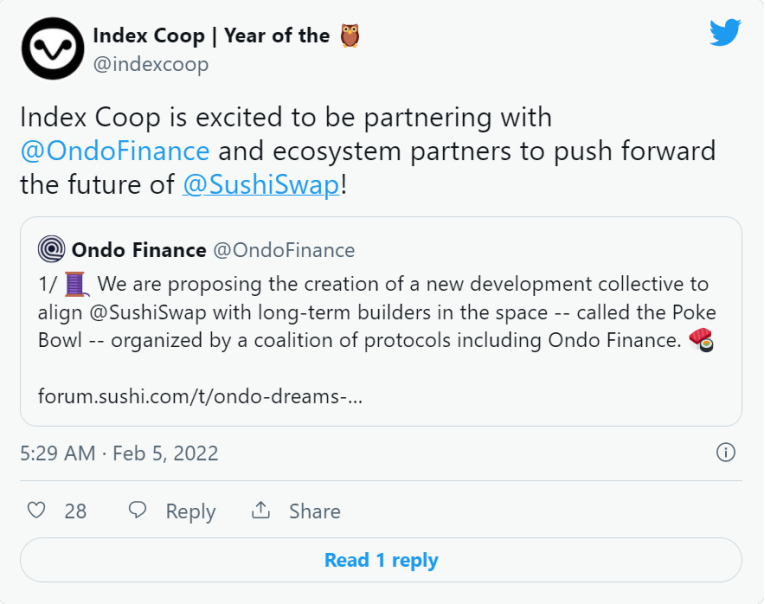Image resolution: width=765 pixels, height=604 pixels.
Task: Click the Read 1 reply button
Action: tap(381, 560)
